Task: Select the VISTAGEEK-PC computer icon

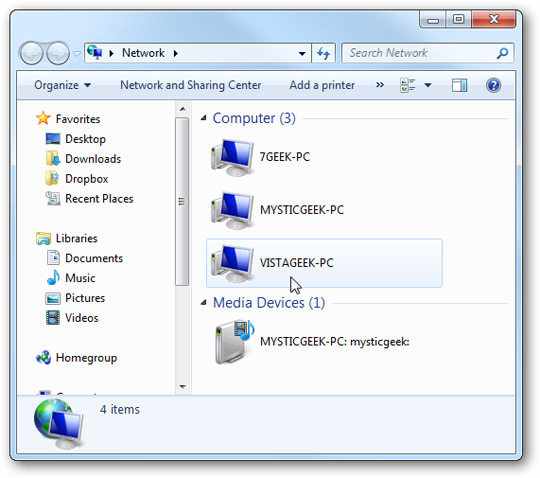Action: click(232, 263)
